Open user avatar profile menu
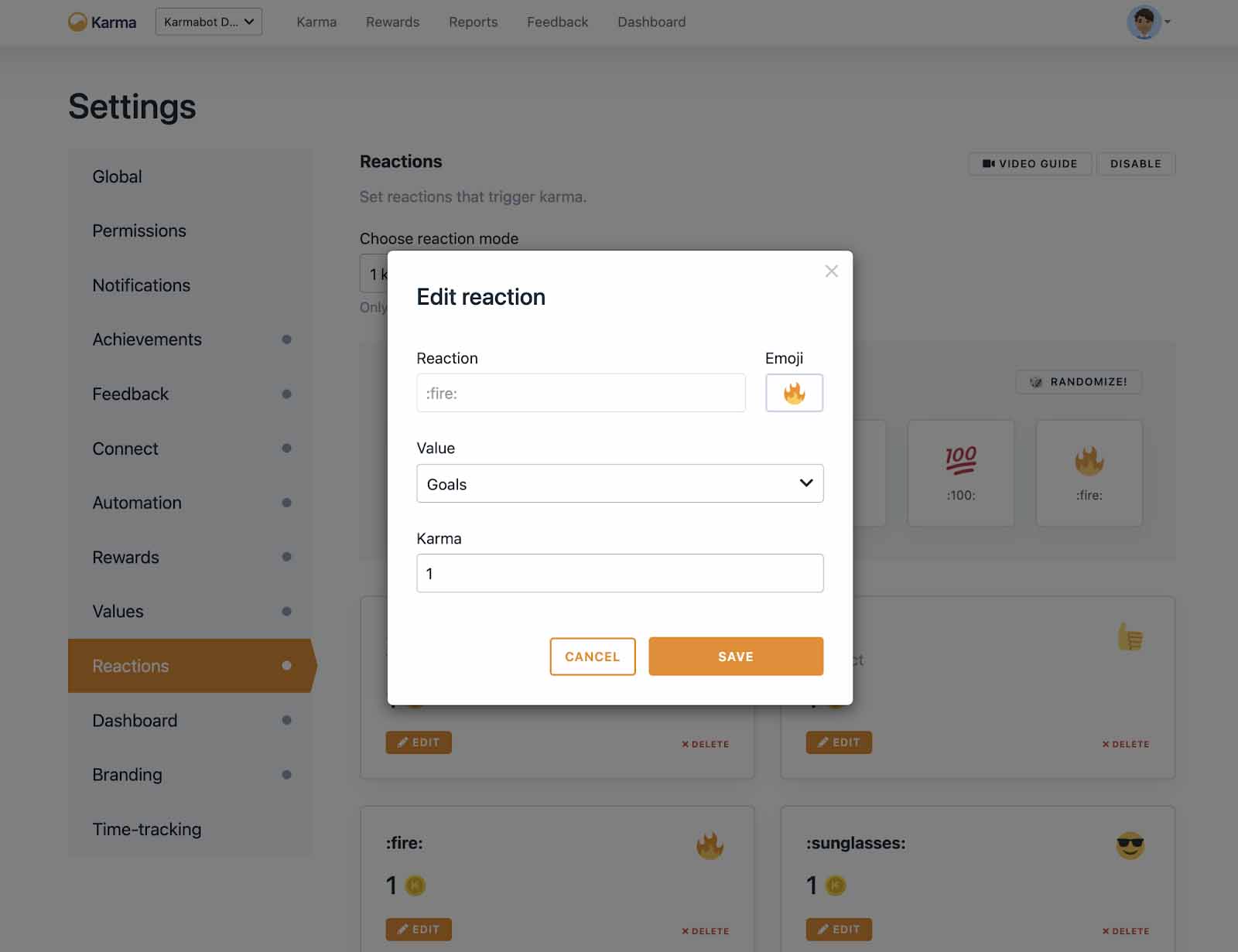 [1145, 22]
